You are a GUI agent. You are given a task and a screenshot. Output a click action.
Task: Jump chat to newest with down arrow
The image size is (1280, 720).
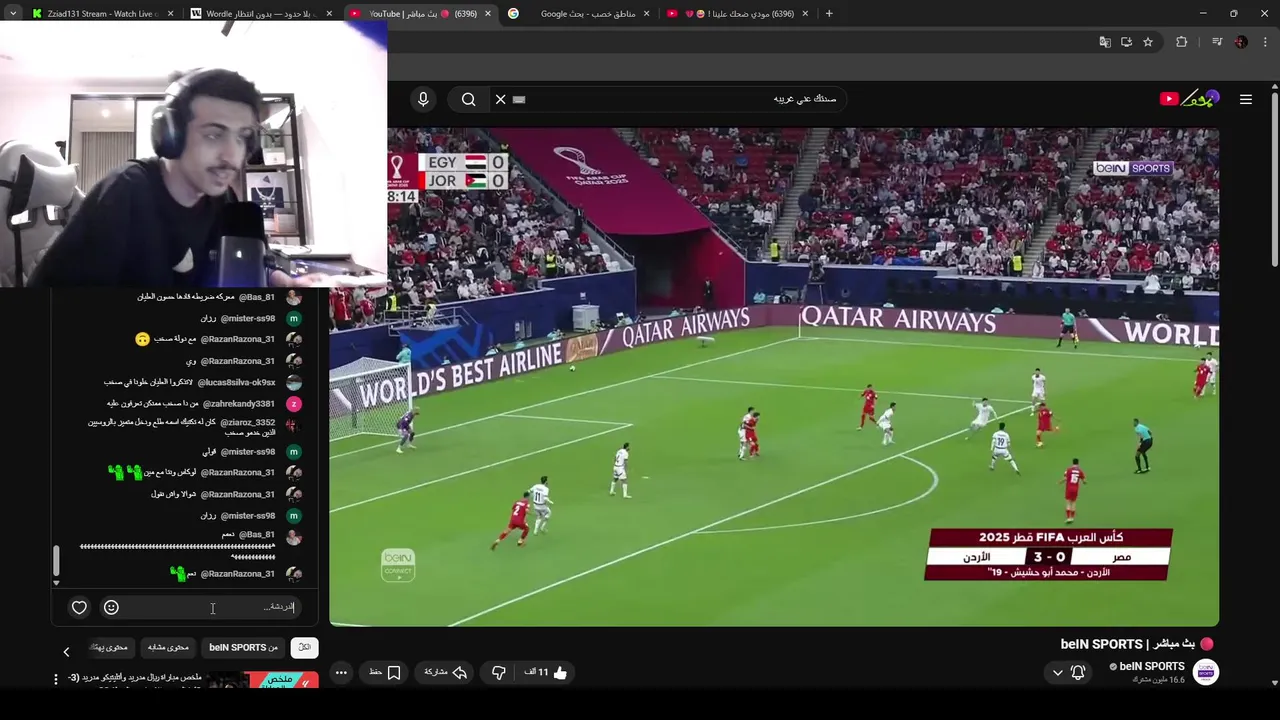click(x=56, y=582)
